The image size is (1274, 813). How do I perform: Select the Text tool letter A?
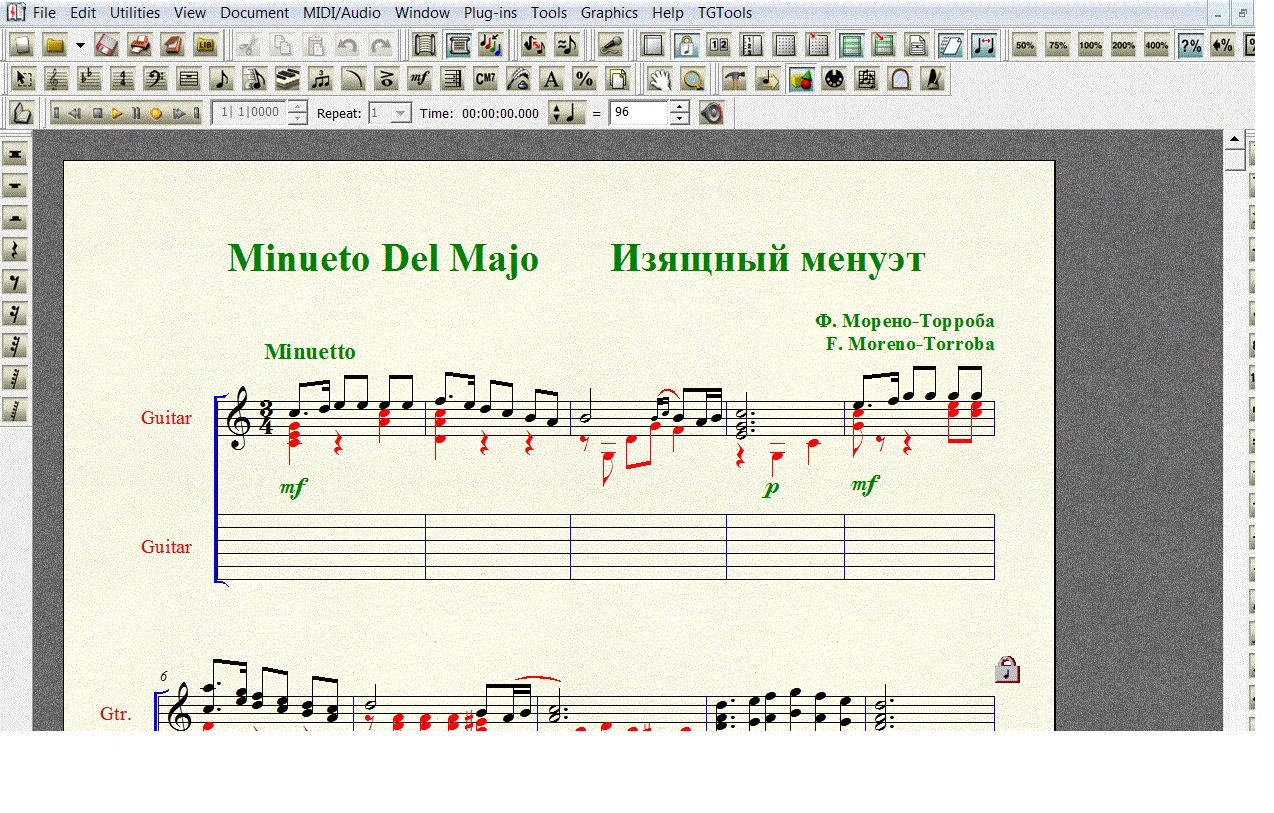click(x=551, y=79)
